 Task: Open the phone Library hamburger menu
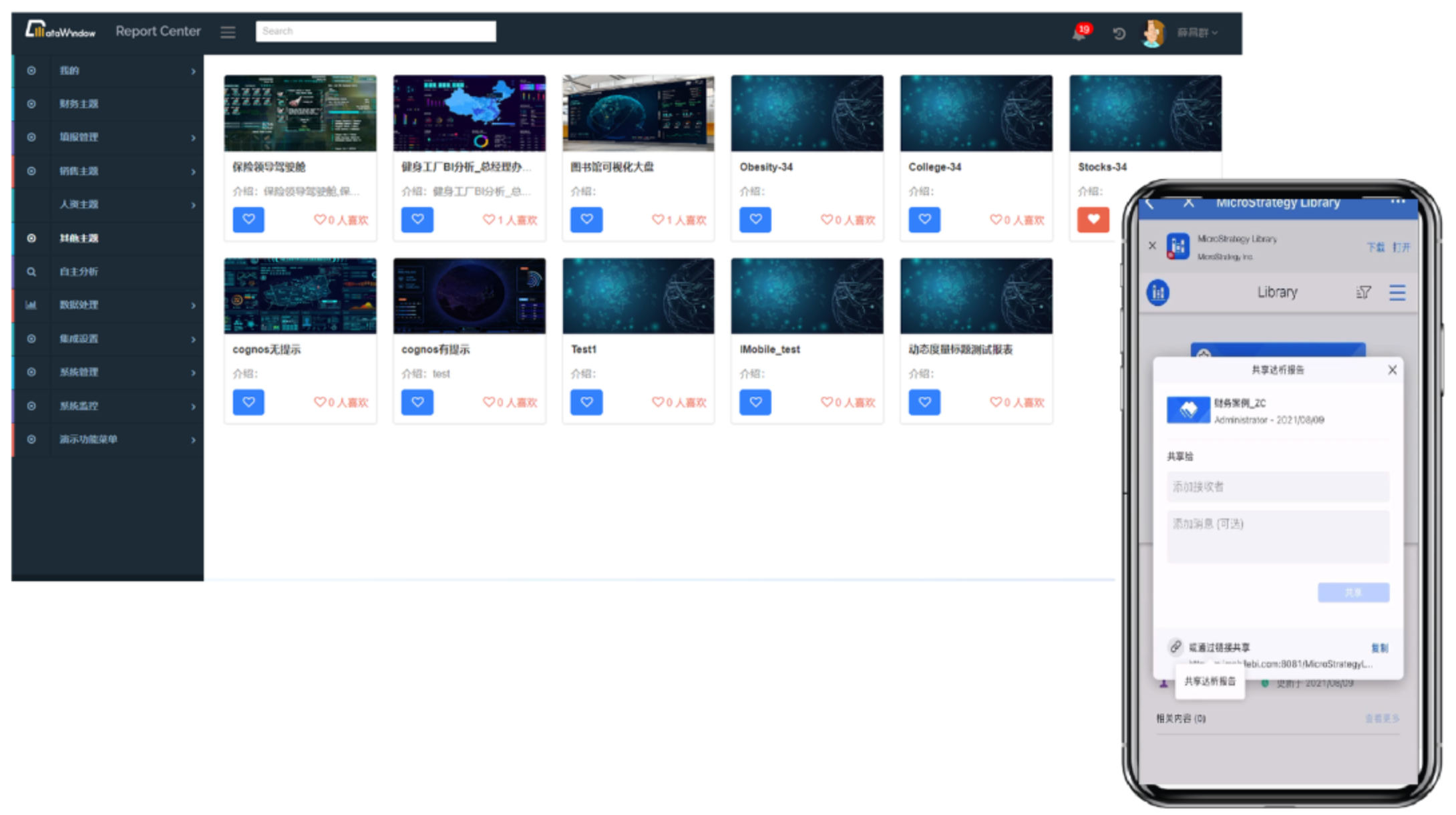point(1397,293)
